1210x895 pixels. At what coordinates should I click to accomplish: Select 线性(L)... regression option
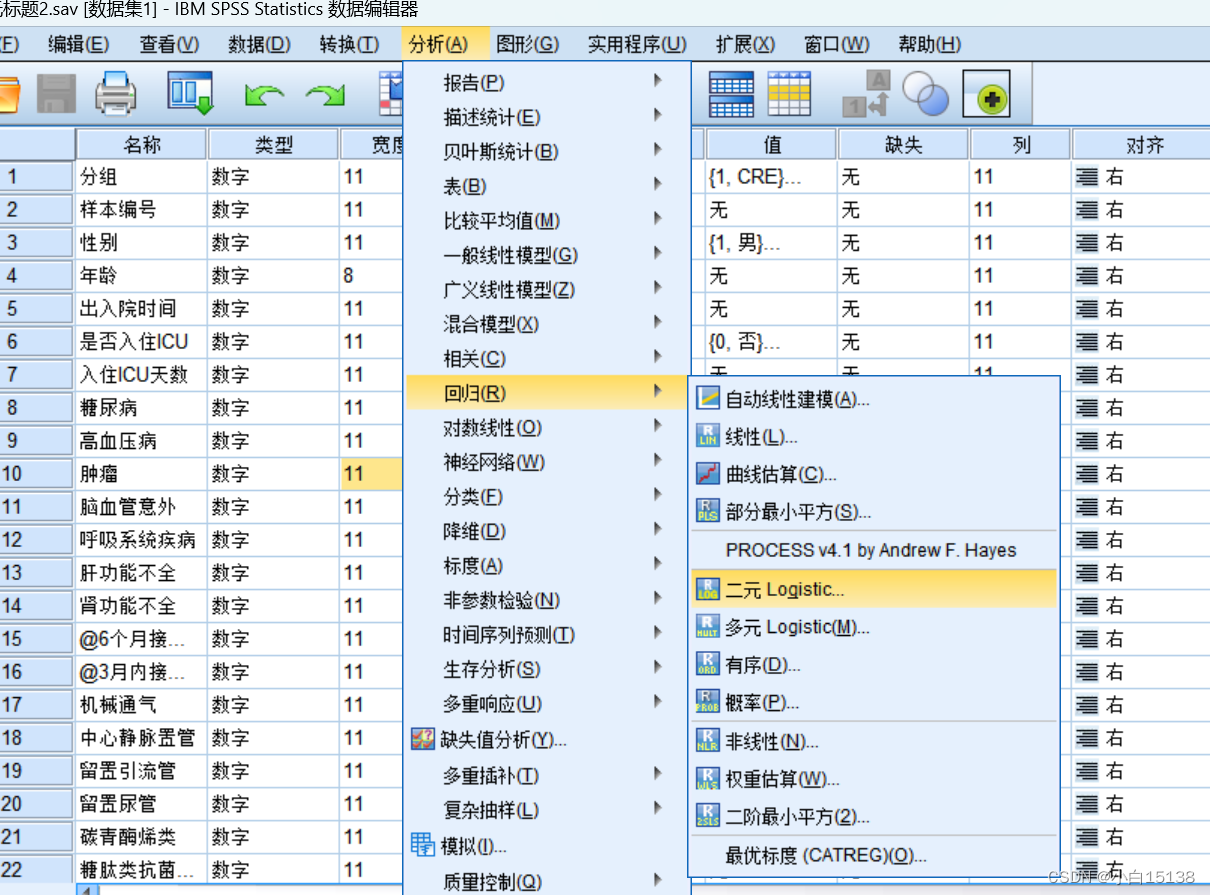pyautogui.click(x=874, y=437)
